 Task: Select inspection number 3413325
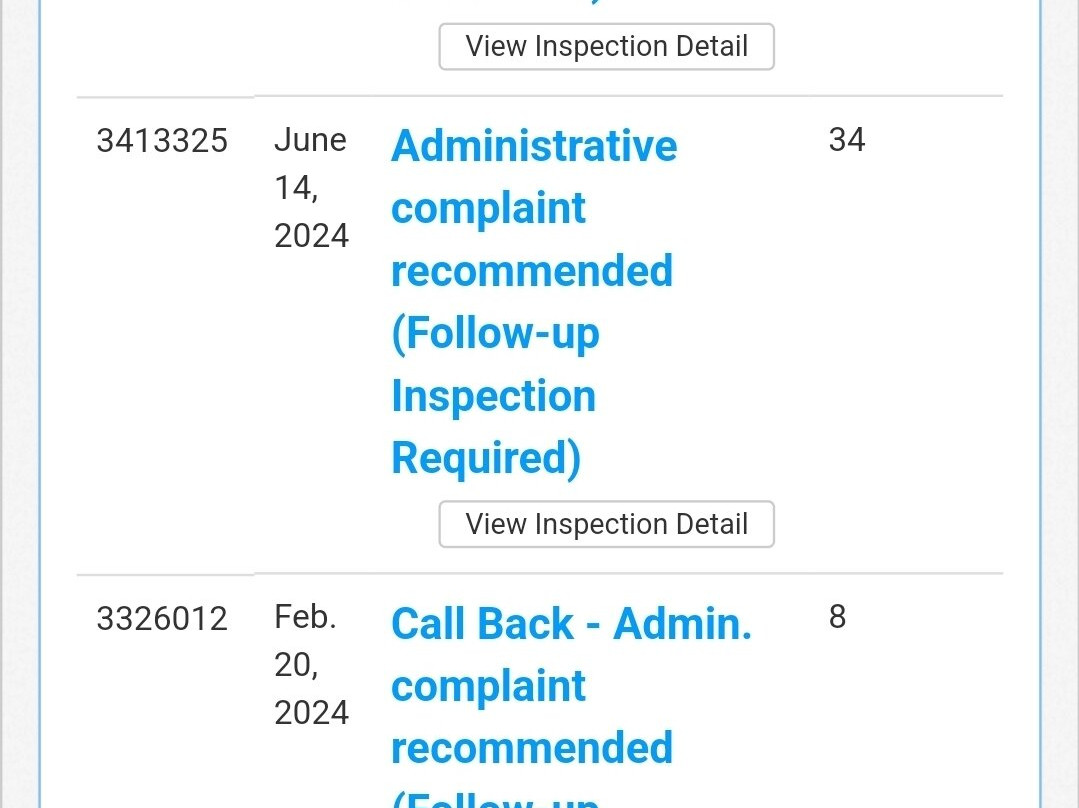(x=162, y=141)
